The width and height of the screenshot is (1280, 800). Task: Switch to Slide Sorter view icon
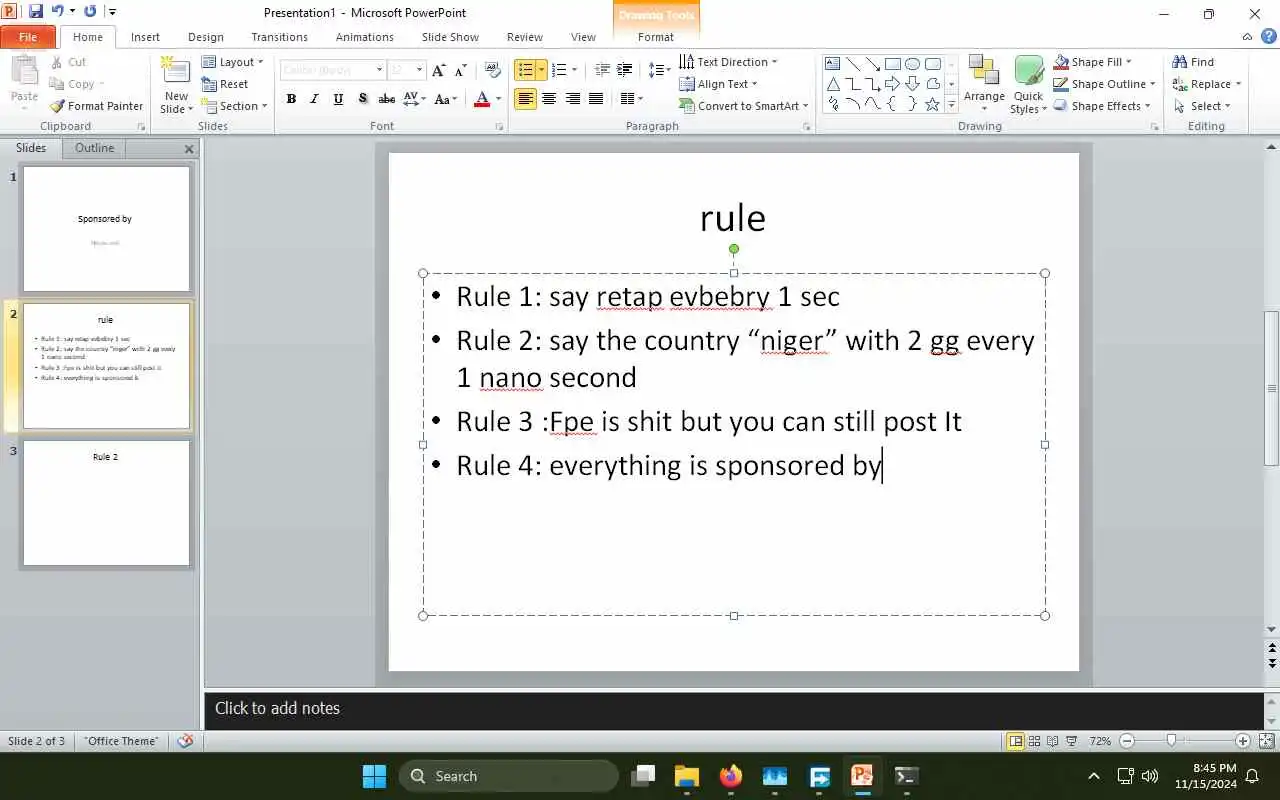1035,741
